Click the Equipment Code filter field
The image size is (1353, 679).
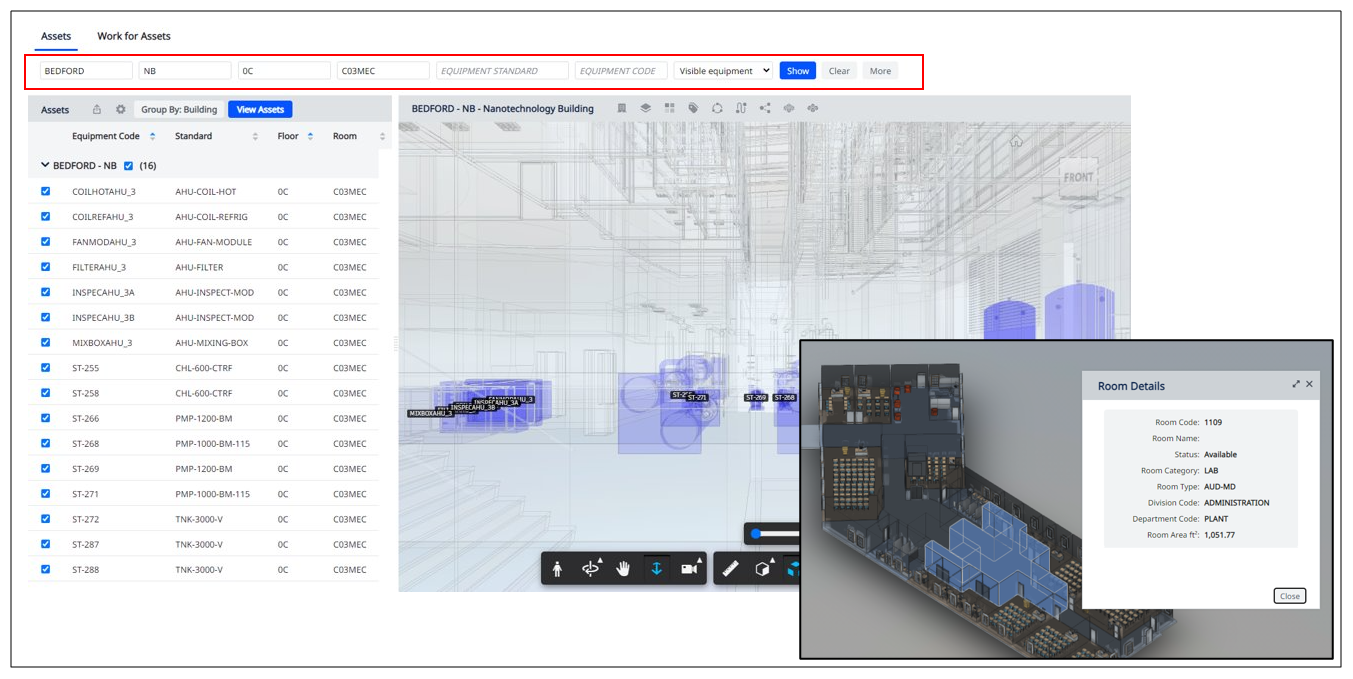621,71
